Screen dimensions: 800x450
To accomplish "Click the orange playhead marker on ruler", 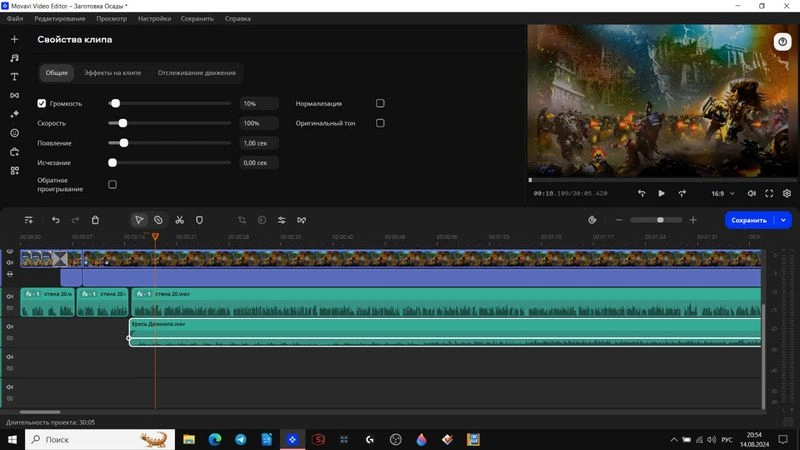I will pyautogui.click(x=155, y=237).
